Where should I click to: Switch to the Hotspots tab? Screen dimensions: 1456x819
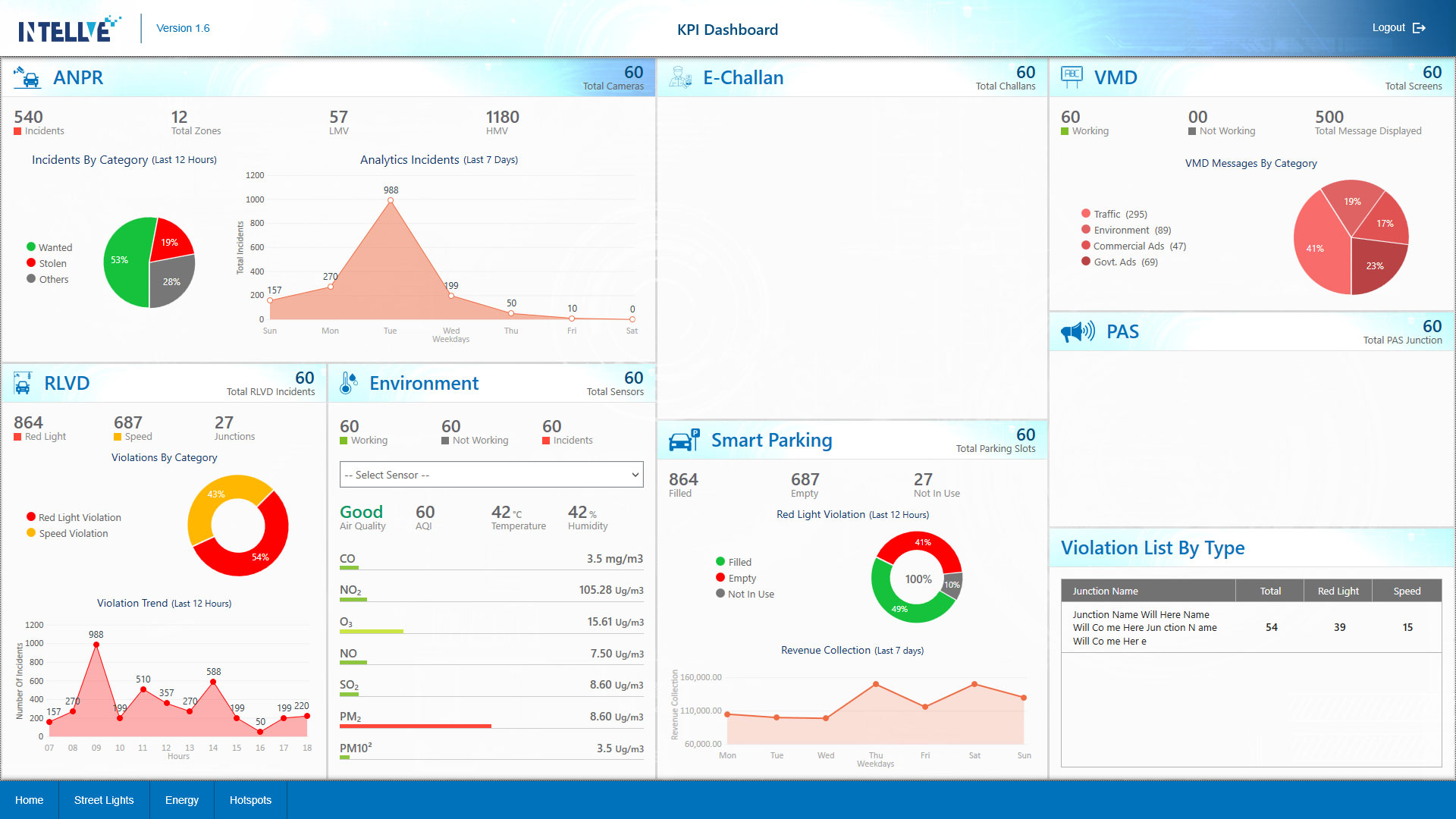pyautogui.click(x=250, y=800)
